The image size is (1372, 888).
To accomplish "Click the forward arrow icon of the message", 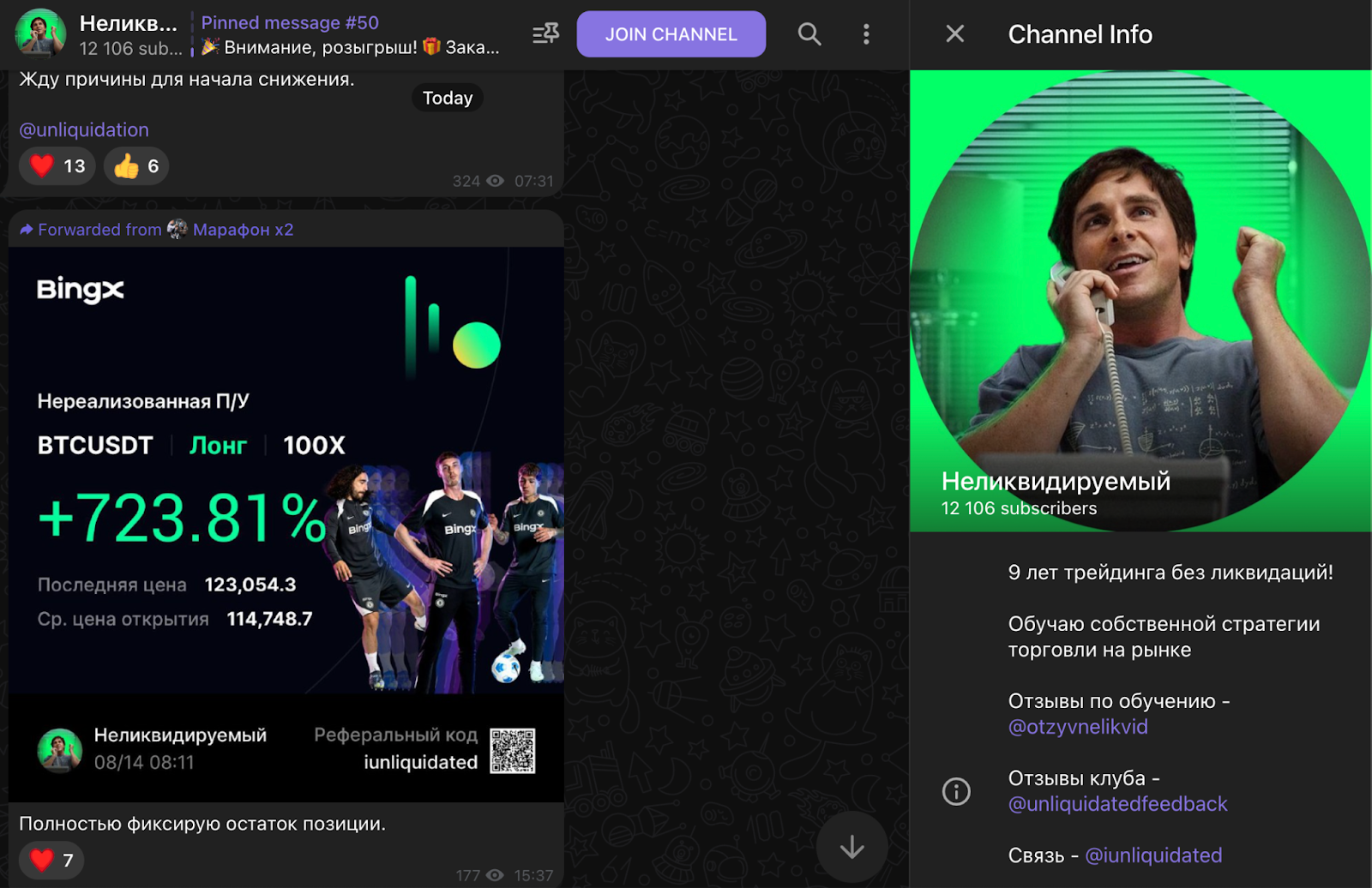I will pos(27,230).
